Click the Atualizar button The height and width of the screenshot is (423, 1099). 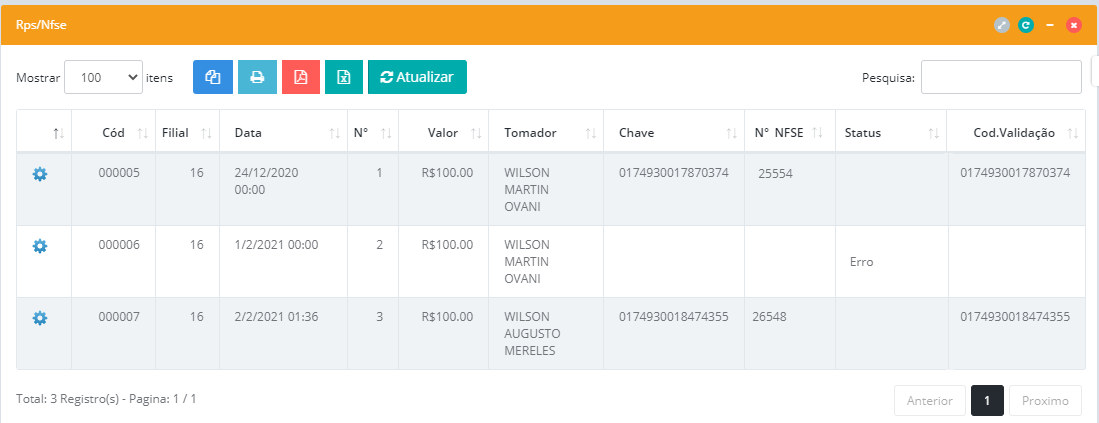pos(417,77)
